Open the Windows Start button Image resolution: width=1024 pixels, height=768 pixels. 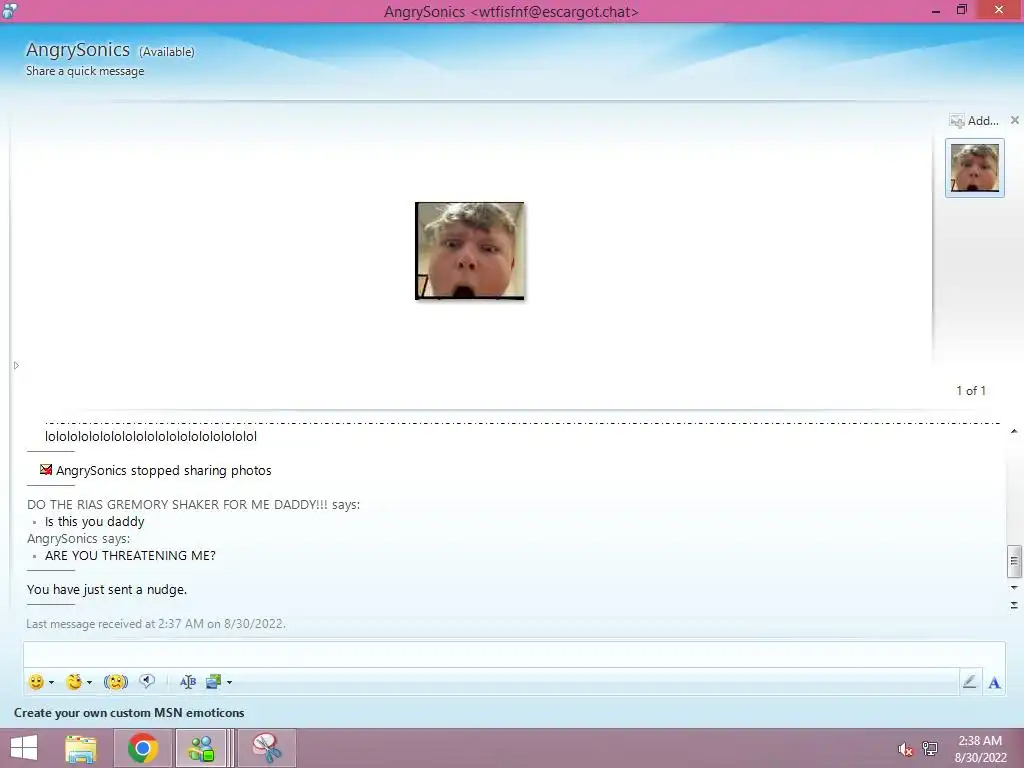point(24,748)
